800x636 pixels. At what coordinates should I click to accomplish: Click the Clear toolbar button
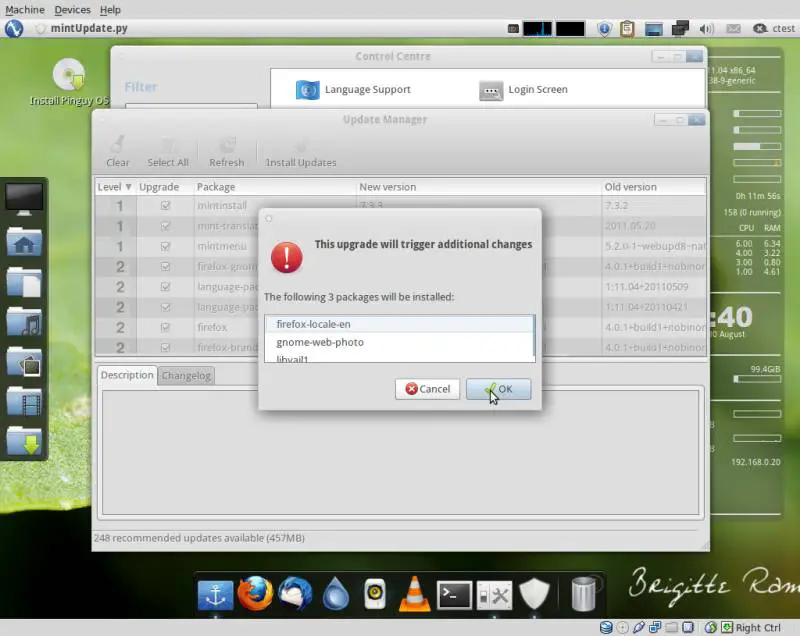117,151
